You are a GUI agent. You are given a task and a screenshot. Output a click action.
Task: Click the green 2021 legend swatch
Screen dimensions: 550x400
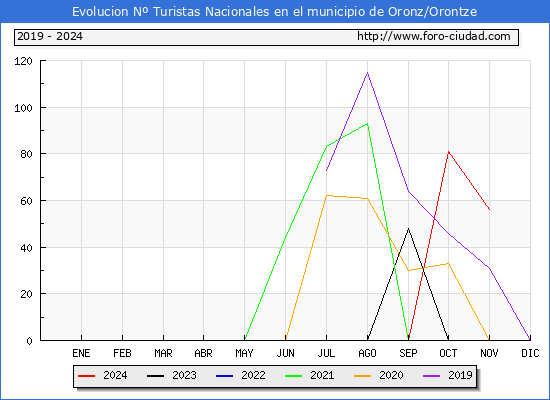294,376
